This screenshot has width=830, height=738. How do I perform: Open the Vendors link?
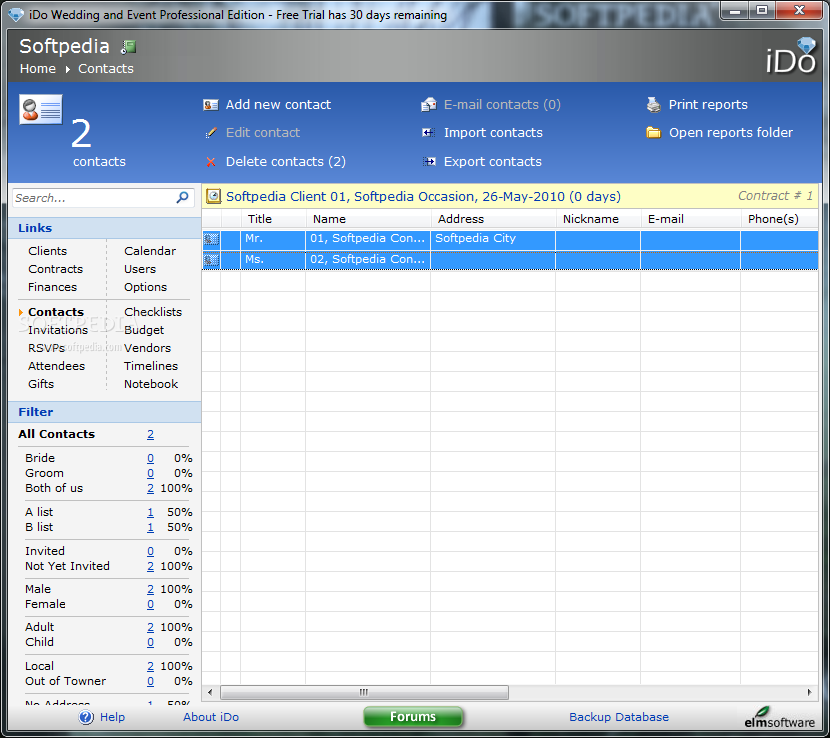pos(147,348)
